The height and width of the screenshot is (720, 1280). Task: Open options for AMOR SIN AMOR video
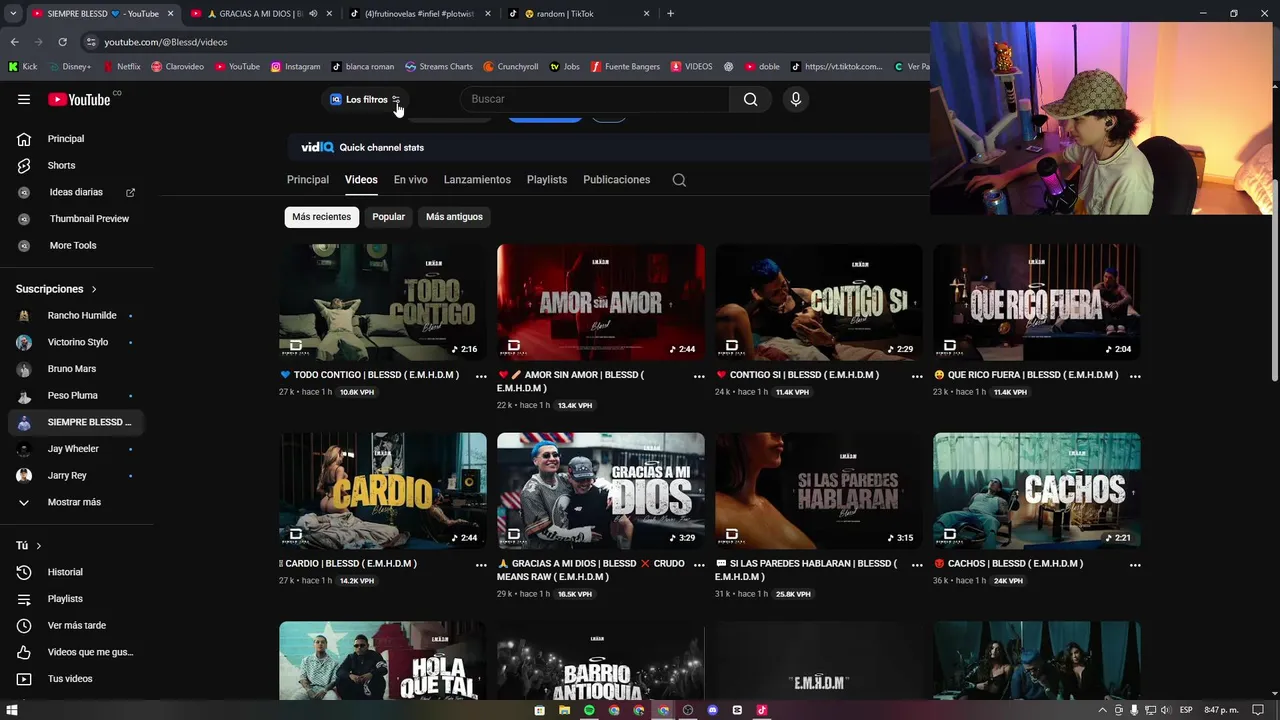[699, 376]
